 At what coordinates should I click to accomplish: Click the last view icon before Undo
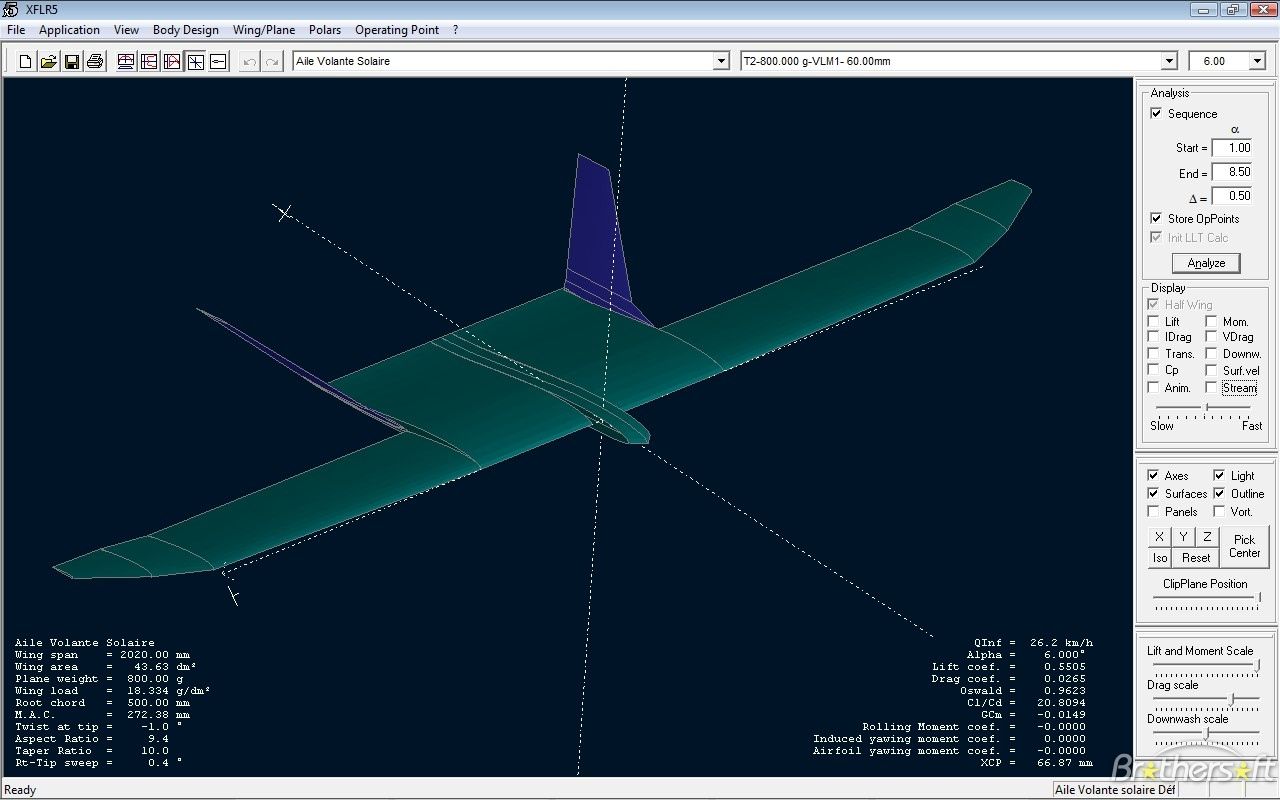[218, 61]
